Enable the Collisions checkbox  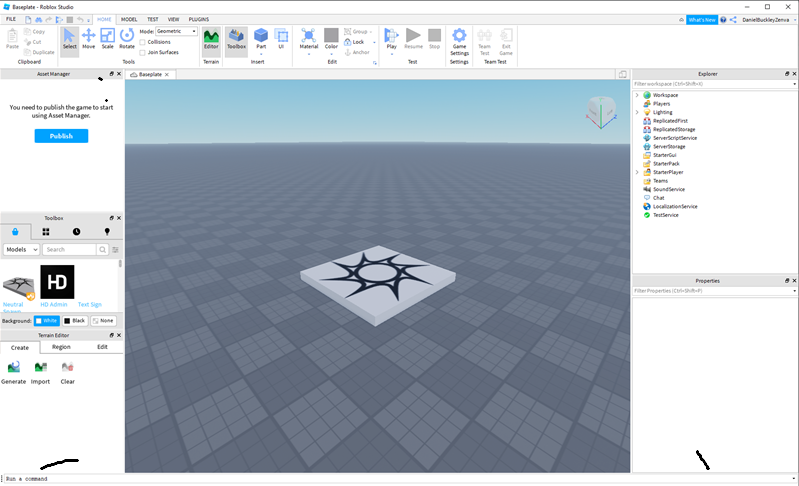coord(143,42)
